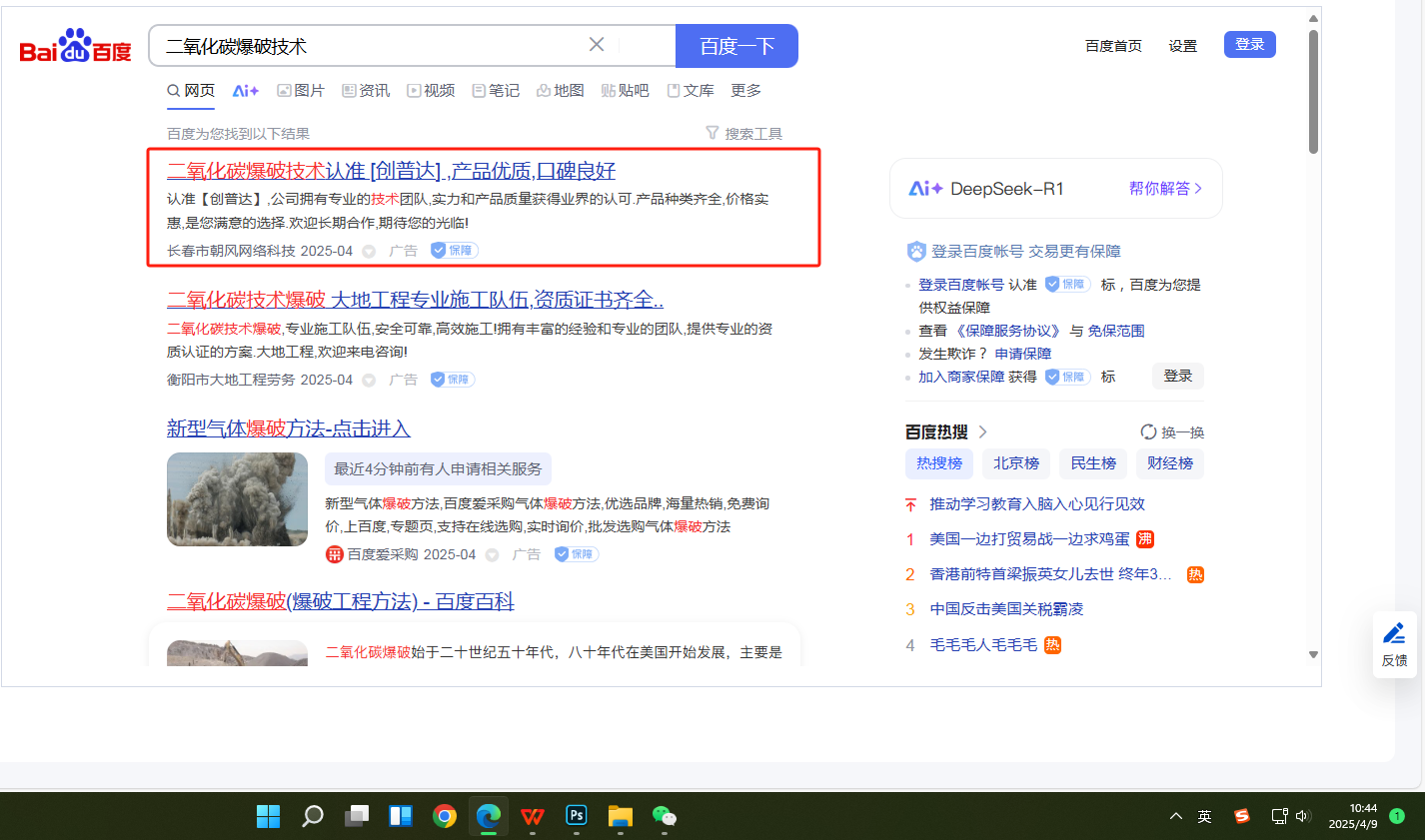Toggle system volume speaker icon
Viewport: 1425px width, 840px height.
coord(1302,816)
